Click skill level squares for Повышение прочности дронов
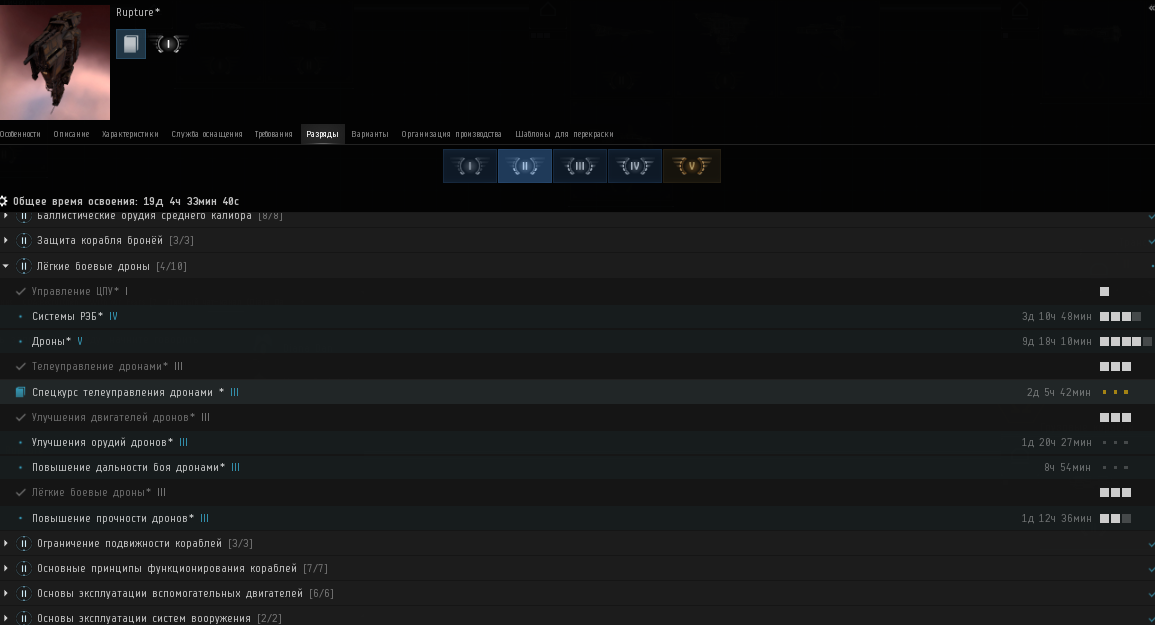Image resolution: width=1155 pixels, height=625 pixels. [x=1115, y=518]
